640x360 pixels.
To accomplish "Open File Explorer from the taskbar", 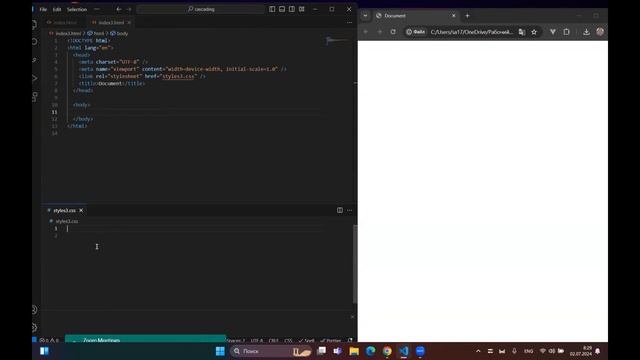I will [354, 351].
